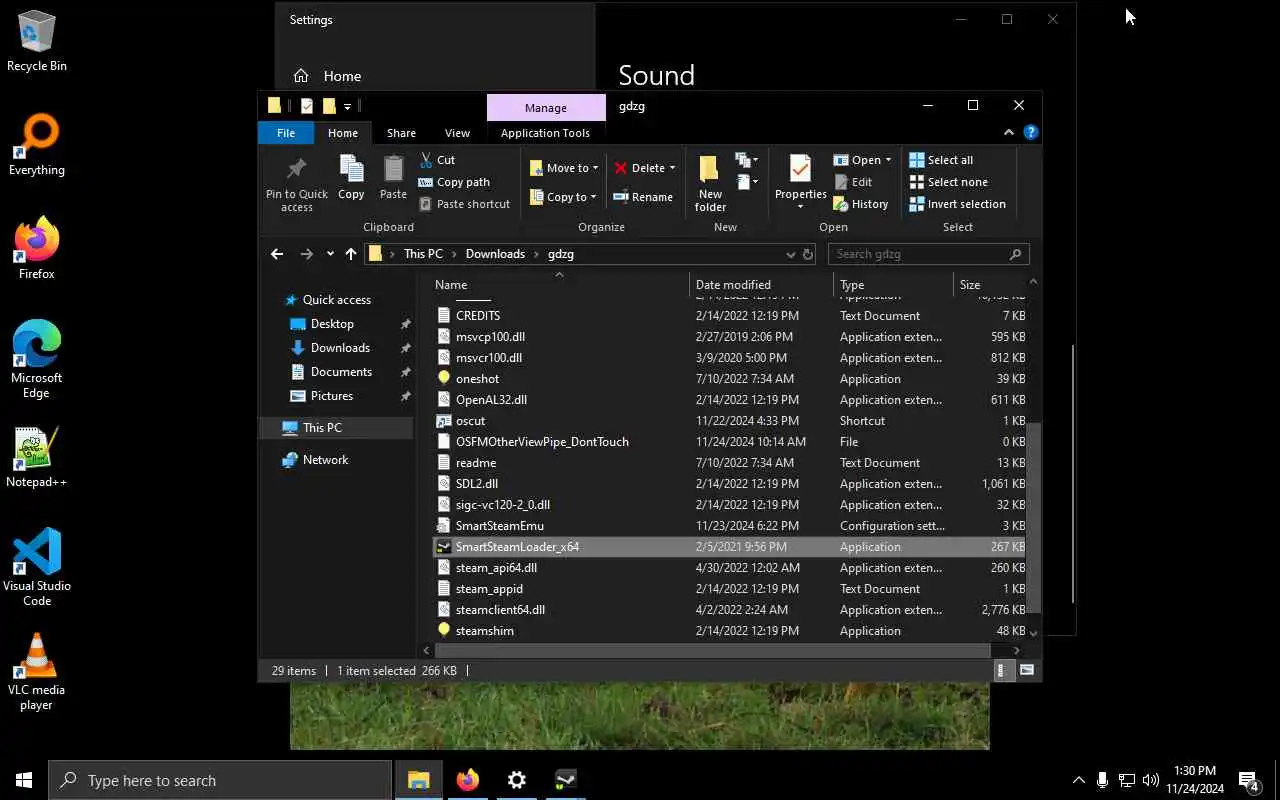Open Explorer help question mark
Screen dimensions: 1280x800
(x=1031, y=132)
